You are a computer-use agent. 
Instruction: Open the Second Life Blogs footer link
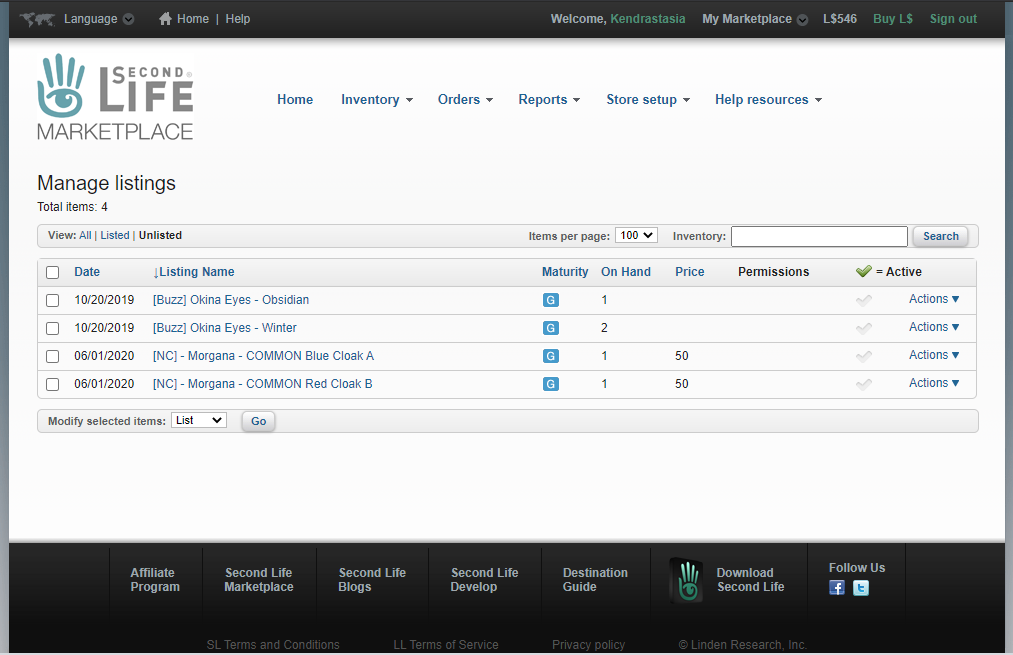(372, 579)
